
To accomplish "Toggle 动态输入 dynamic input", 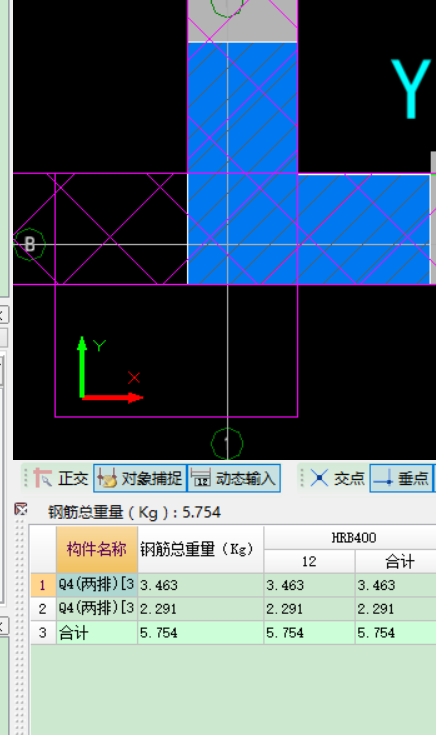I will pos(234,478).
